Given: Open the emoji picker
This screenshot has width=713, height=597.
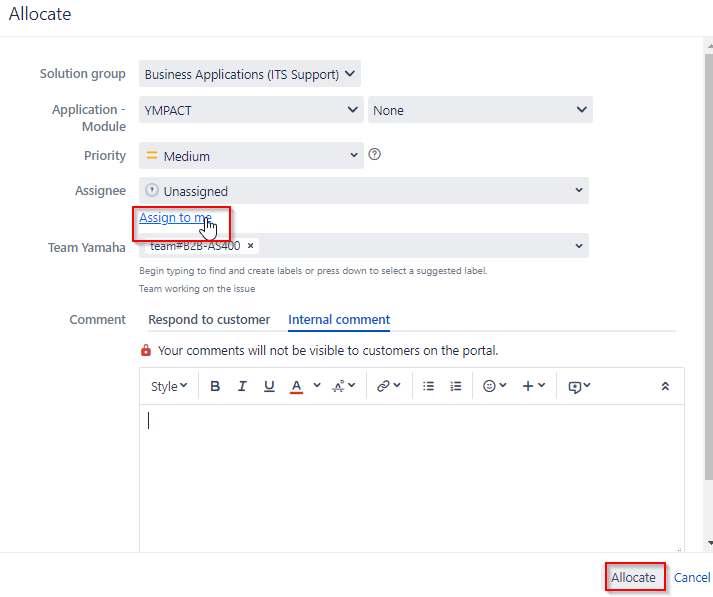Looking at the screenshot, I should pyautogui.click(x=494, y=386).
